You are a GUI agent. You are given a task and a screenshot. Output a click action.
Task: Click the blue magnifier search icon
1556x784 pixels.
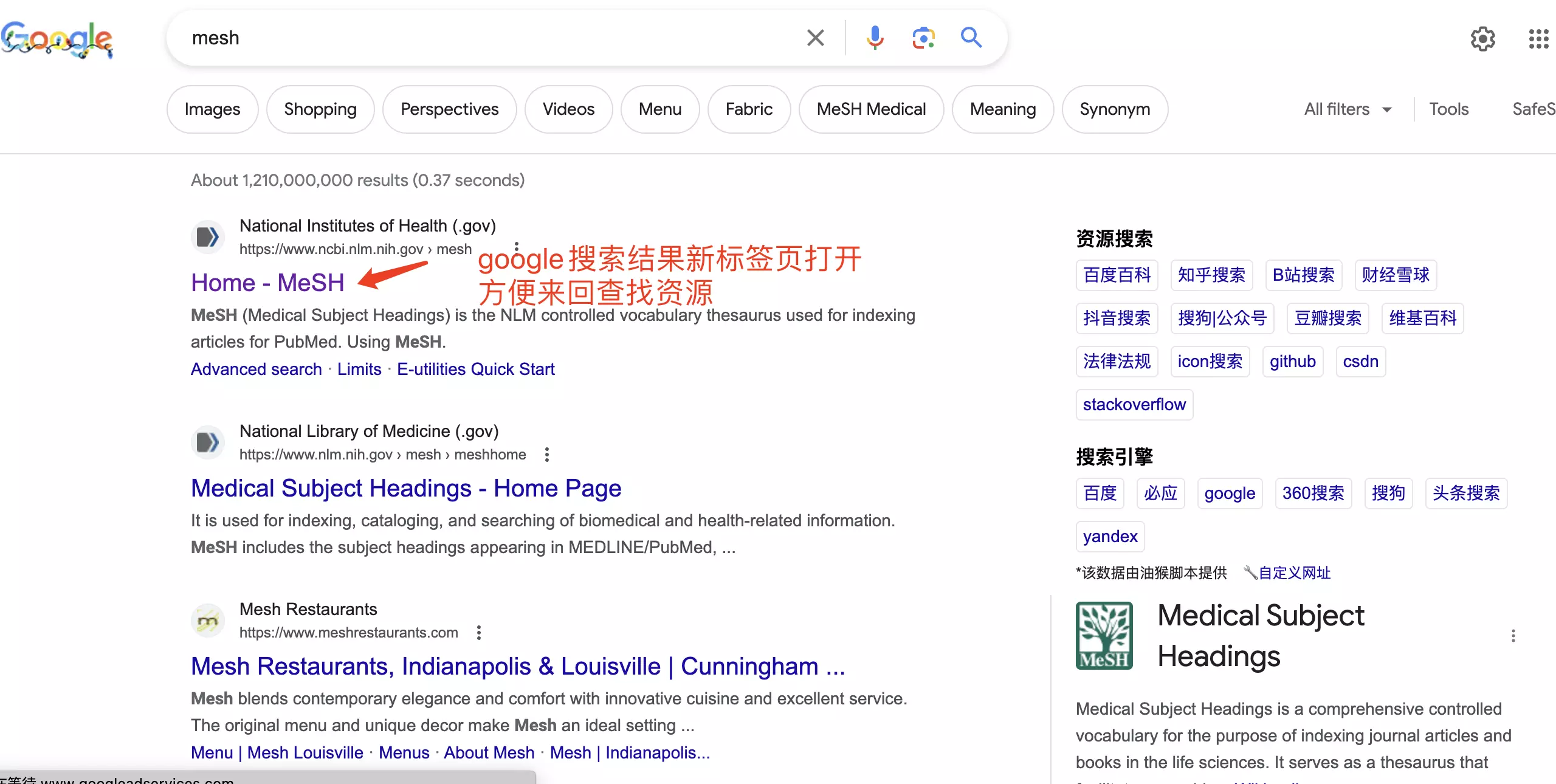pyautogui.click(x=971, y=38)
